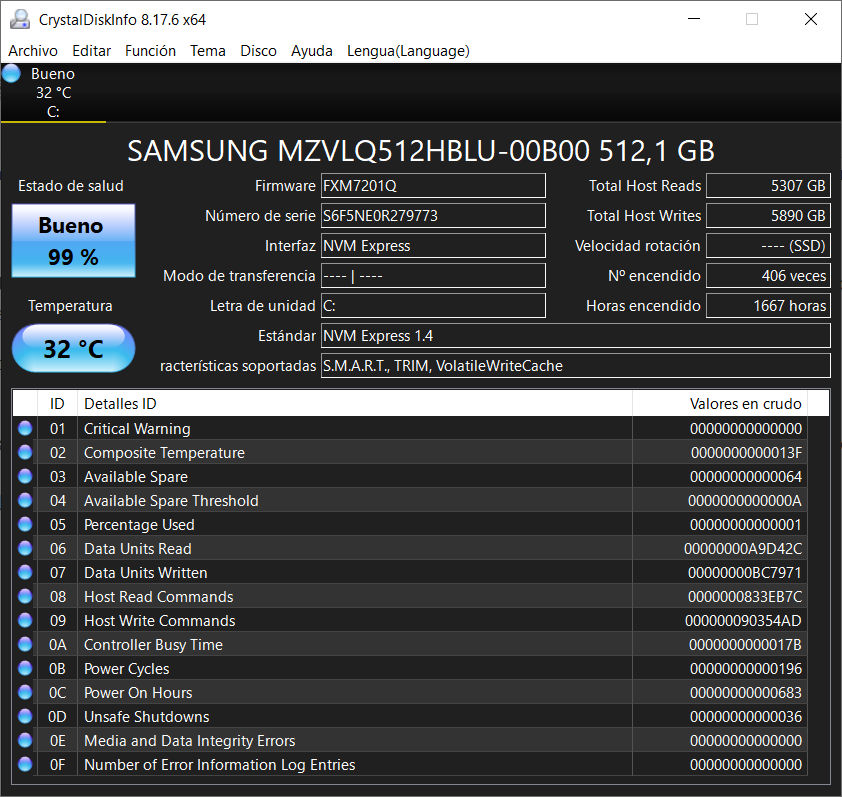Click the Firmware value field FXM7201Q
Image resolution: width=842 pixels, height=797 pixels.
[433, 186]
